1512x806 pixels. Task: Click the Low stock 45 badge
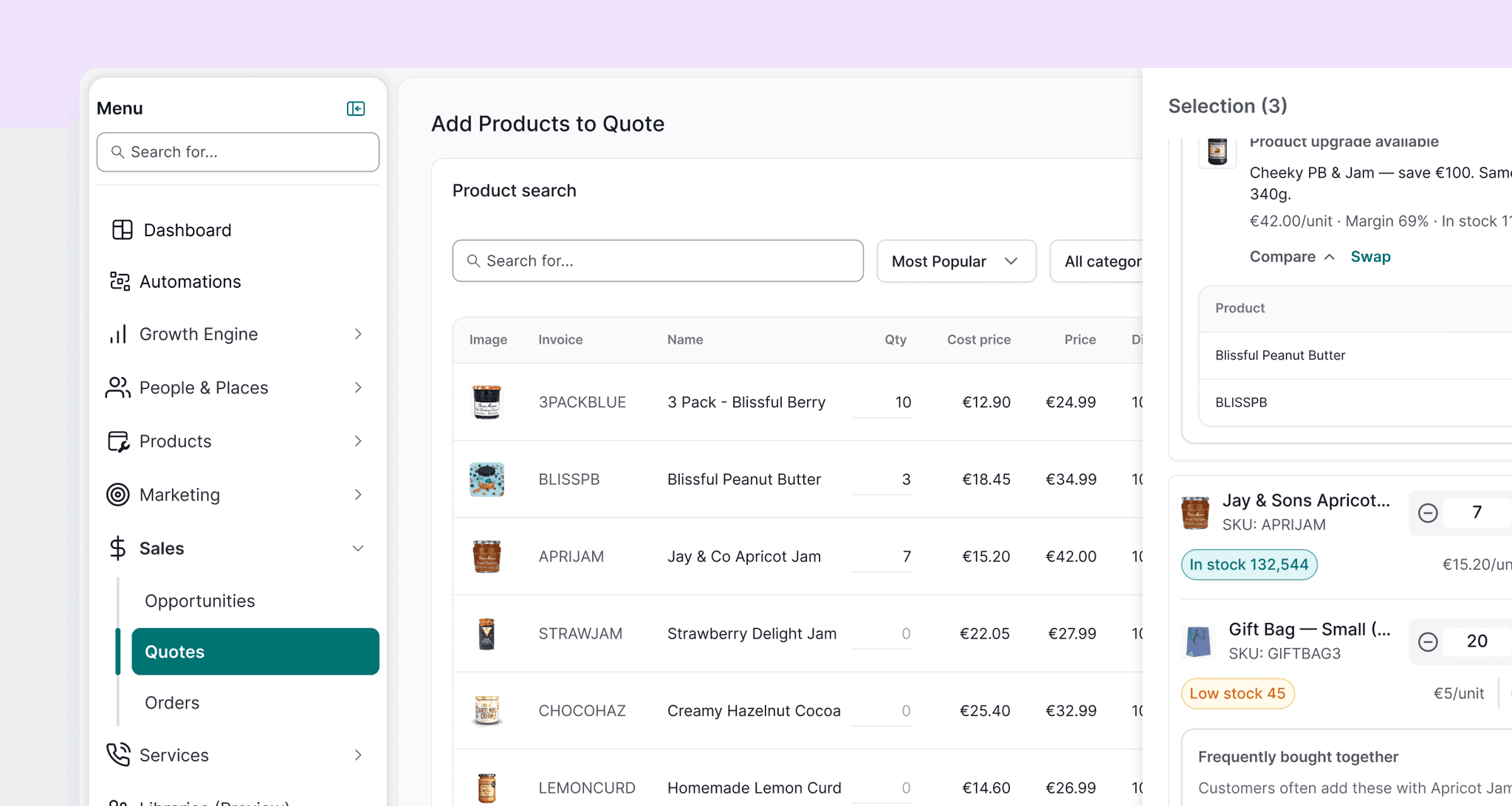point(1237,694)
